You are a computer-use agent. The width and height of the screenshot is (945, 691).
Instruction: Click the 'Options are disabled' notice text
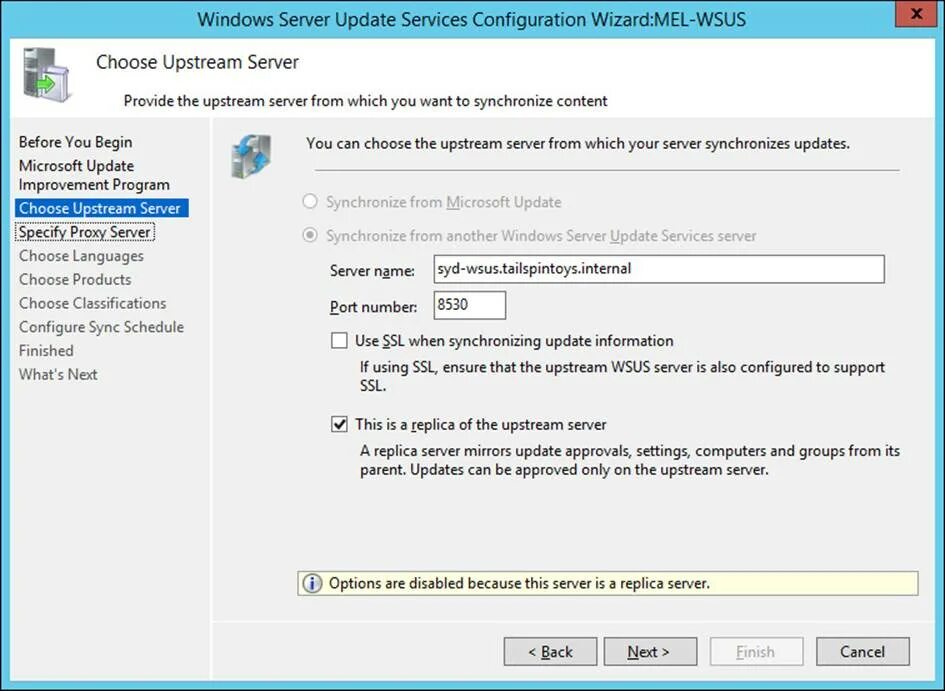point(519,583)
